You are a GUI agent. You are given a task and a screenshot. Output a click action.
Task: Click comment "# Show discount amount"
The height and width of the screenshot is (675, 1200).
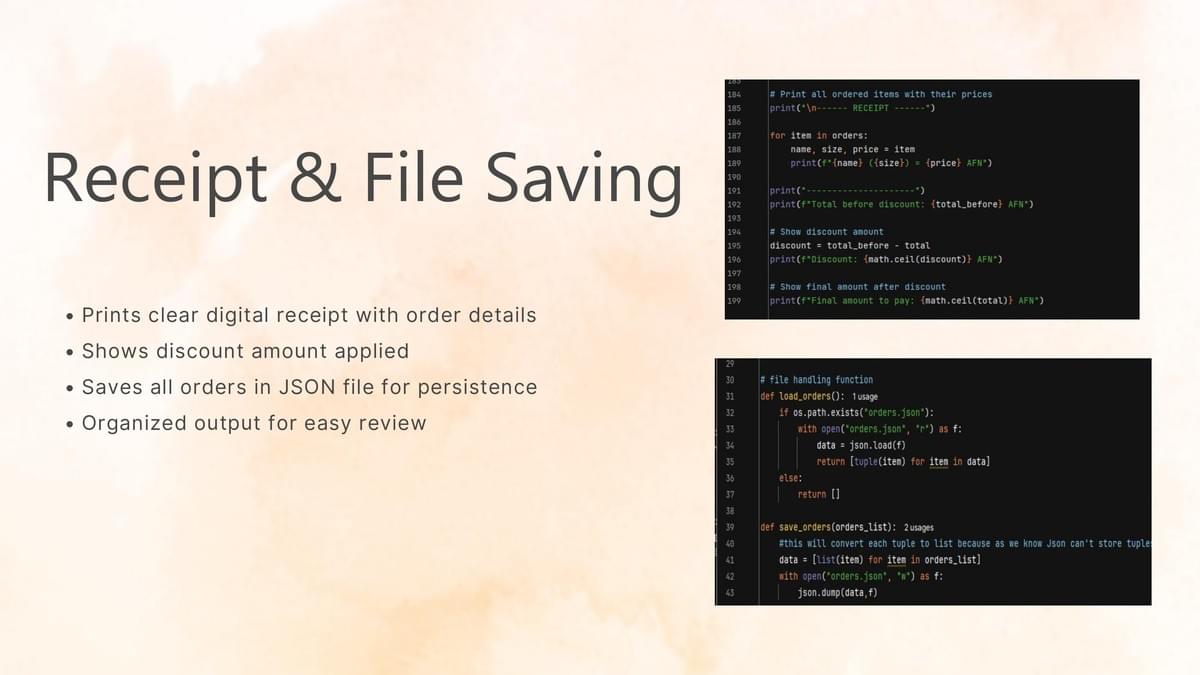click(826, 232)
